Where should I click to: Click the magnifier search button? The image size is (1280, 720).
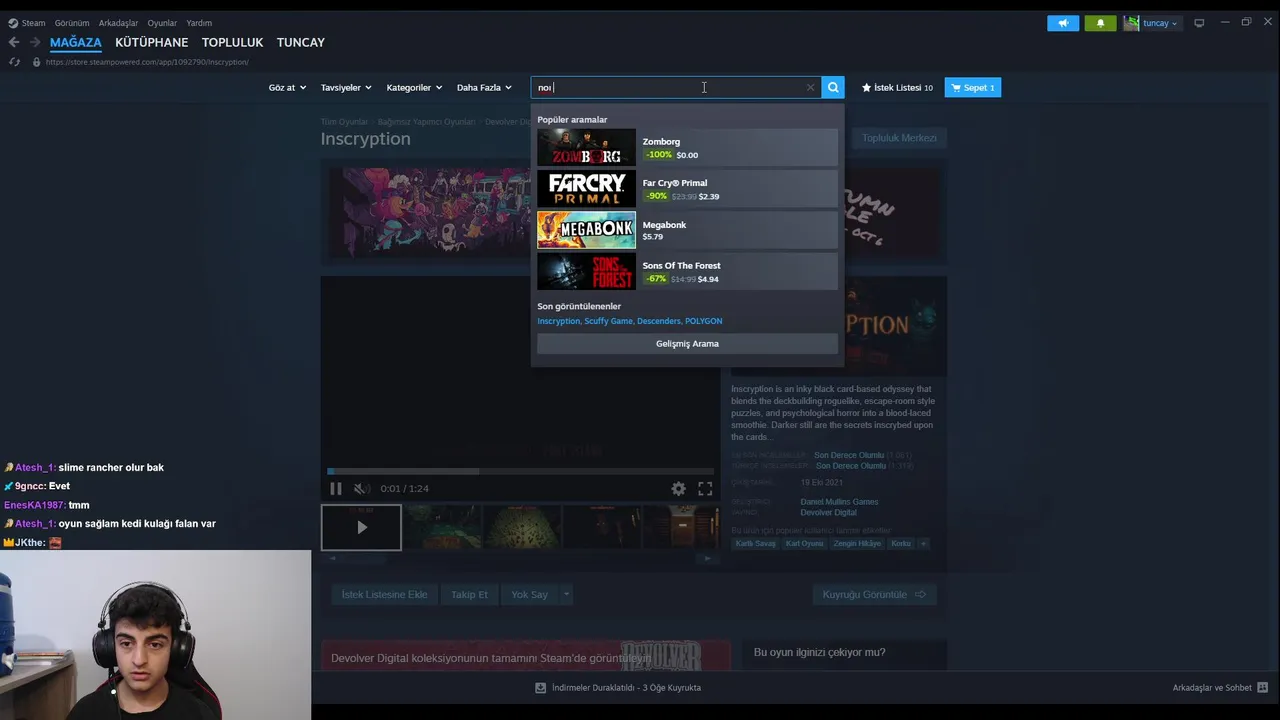tap(832, 87)
